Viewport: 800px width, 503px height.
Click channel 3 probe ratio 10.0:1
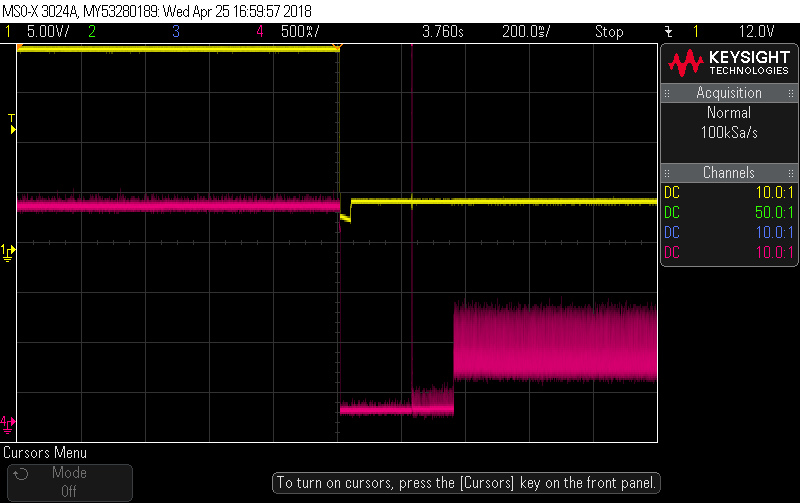coord(774,232)
